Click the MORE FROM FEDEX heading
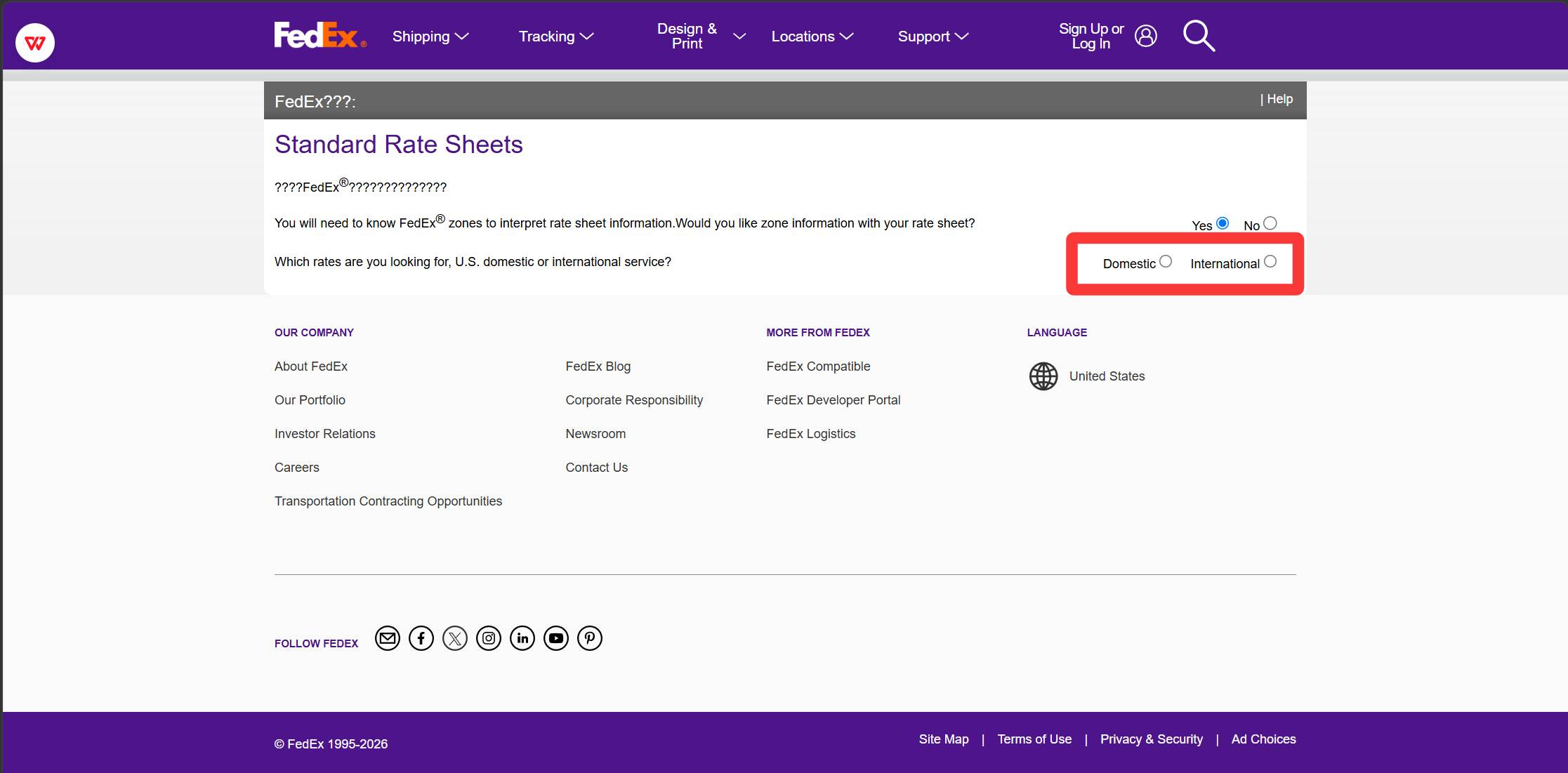 [x=818, y=333]
